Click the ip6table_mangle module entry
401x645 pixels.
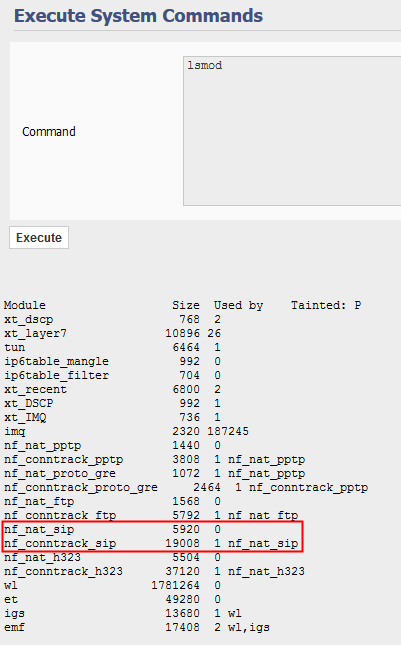tap(56, 361)
